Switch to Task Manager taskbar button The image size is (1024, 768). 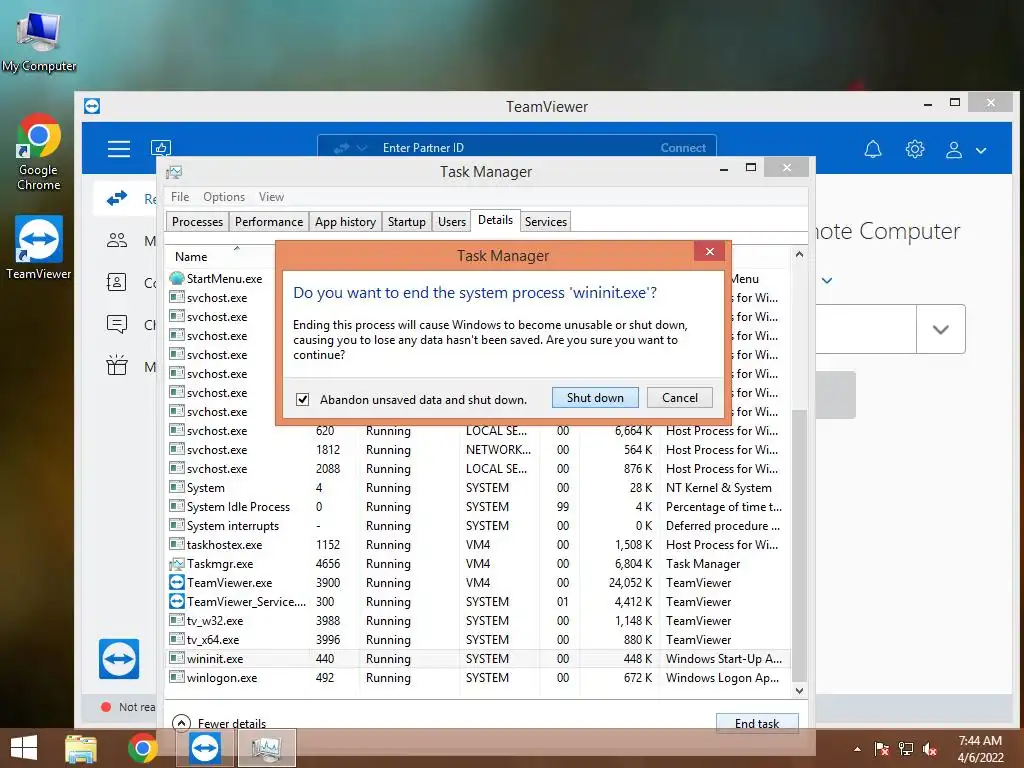266,748
